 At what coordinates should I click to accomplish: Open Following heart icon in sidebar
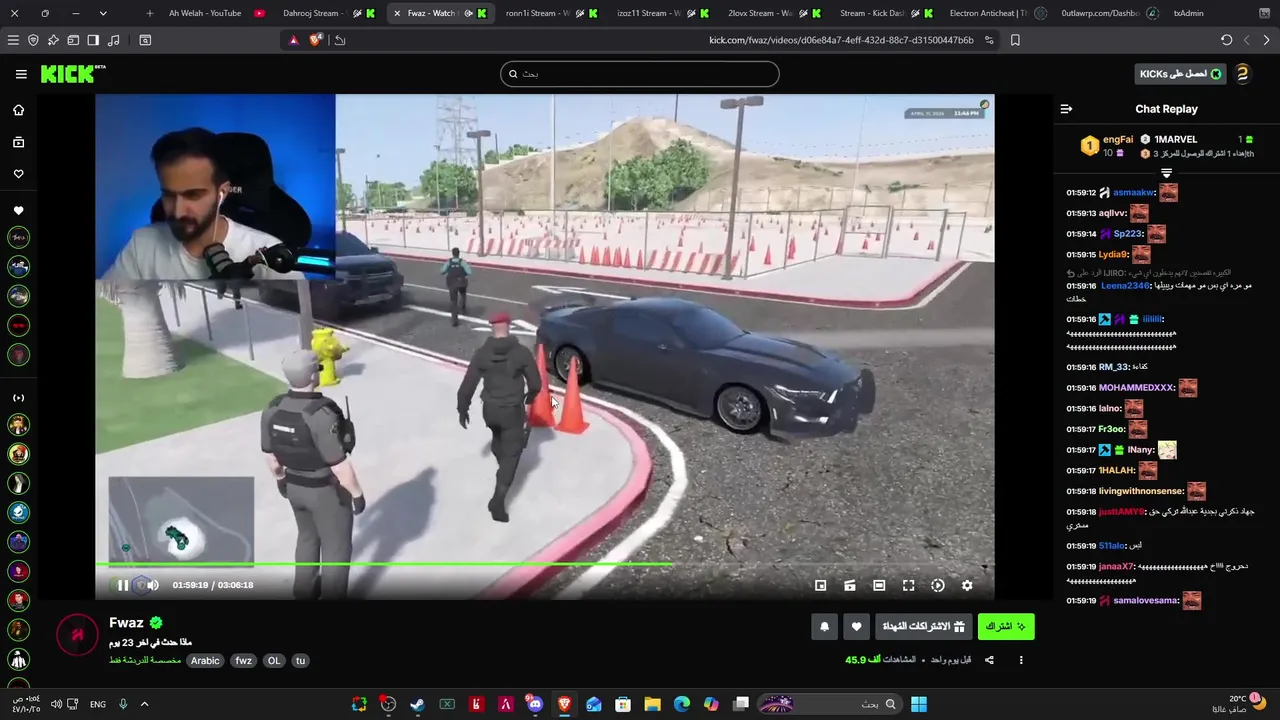(18, 174)
